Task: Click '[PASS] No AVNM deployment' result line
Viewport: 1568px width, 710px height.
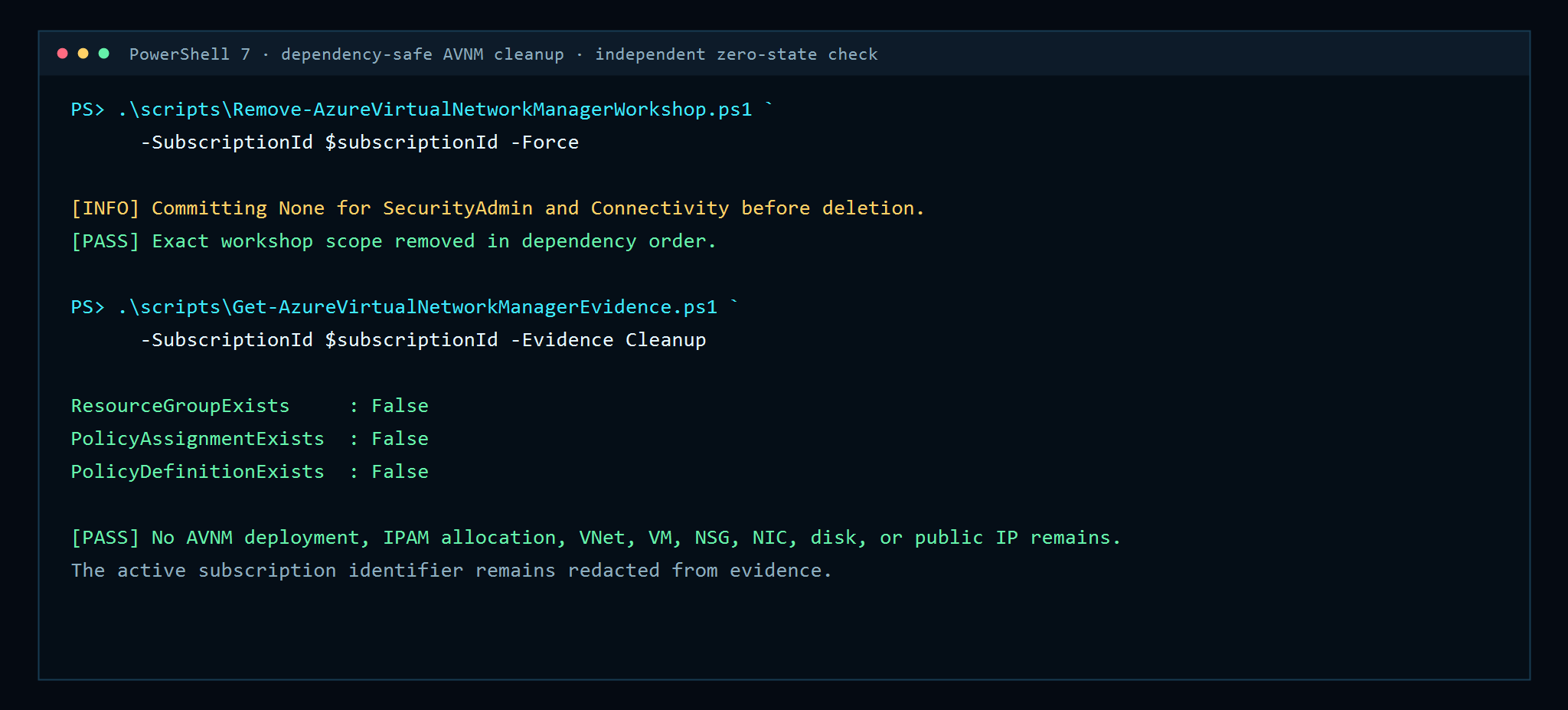Action: click(x=596, y=538)
